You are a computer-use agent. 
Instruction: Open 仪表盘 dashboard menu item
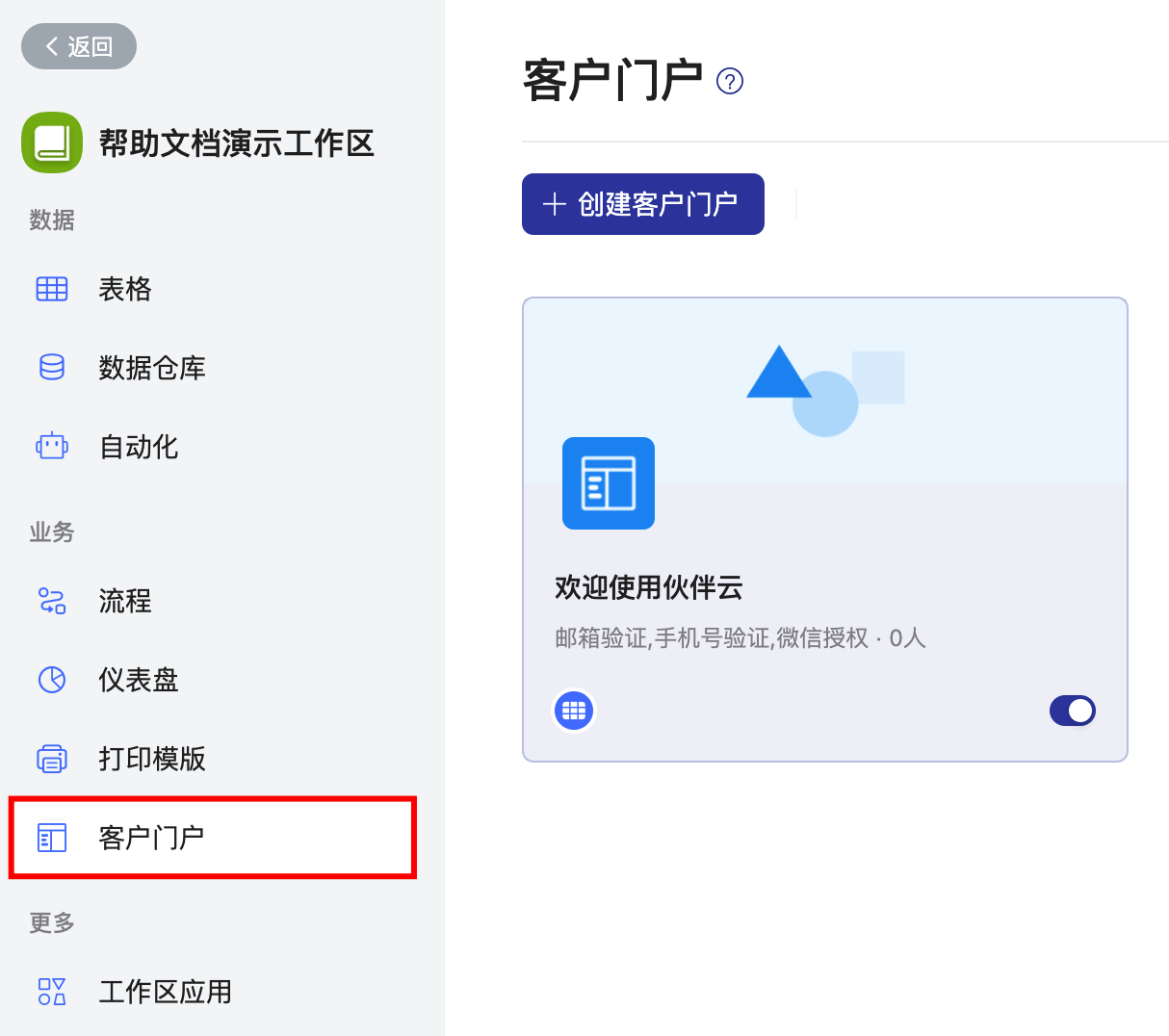pyautogui.click(x=139, y=680)
